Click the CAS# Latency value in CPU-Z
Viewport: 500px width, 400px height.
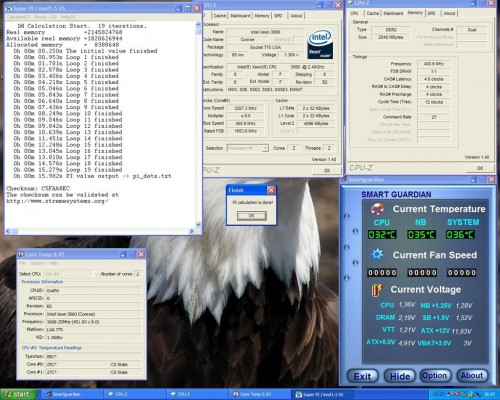point(434,79)
